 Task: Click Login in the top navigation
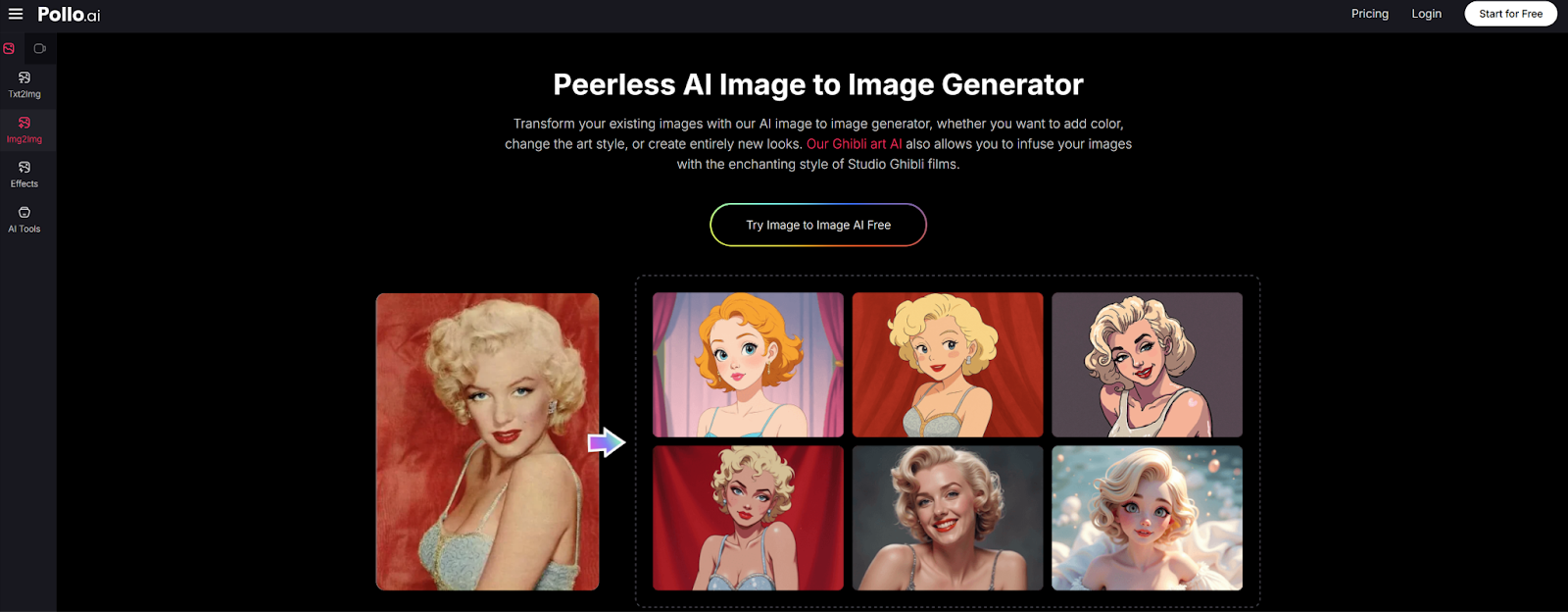[1426, 14]
